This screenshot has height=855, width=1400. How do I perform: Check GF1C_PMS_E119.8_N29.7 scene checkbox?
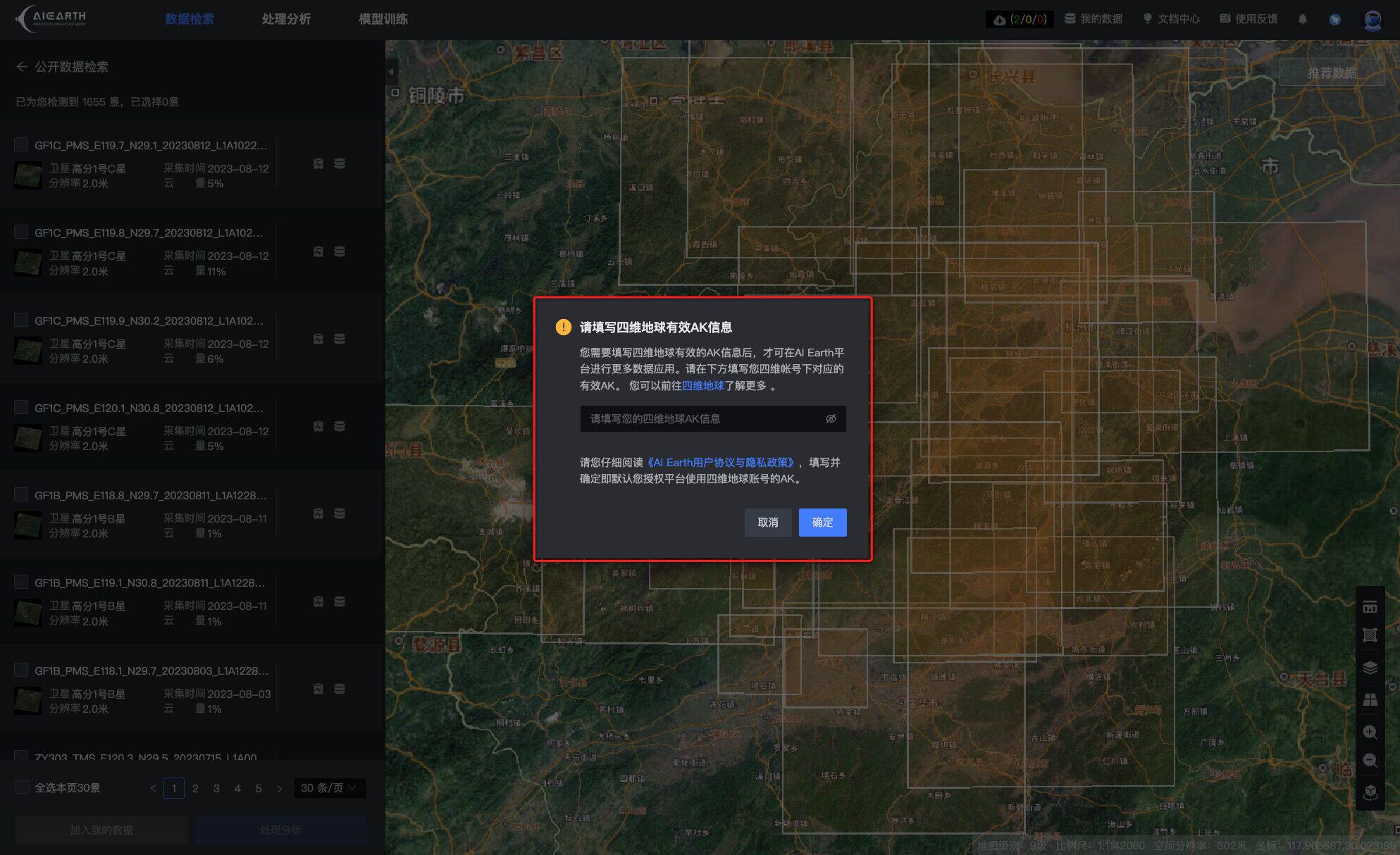[21, 232]
